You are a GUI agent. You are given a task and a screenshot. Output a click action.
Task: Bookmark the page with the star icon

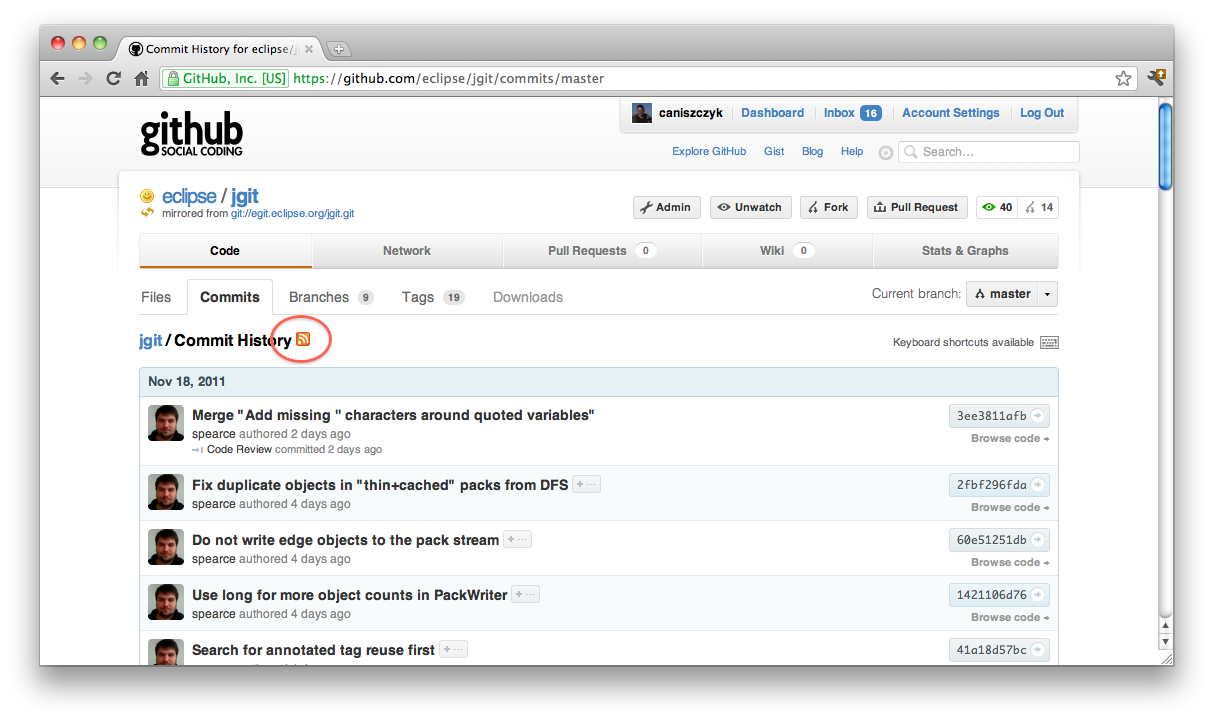click(1124, 78)
